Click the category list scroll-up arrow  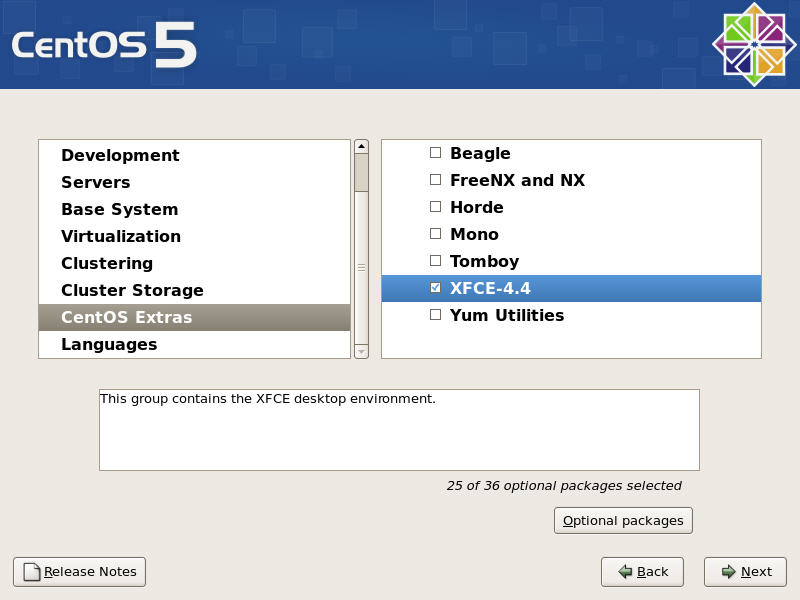click(361, 146)
